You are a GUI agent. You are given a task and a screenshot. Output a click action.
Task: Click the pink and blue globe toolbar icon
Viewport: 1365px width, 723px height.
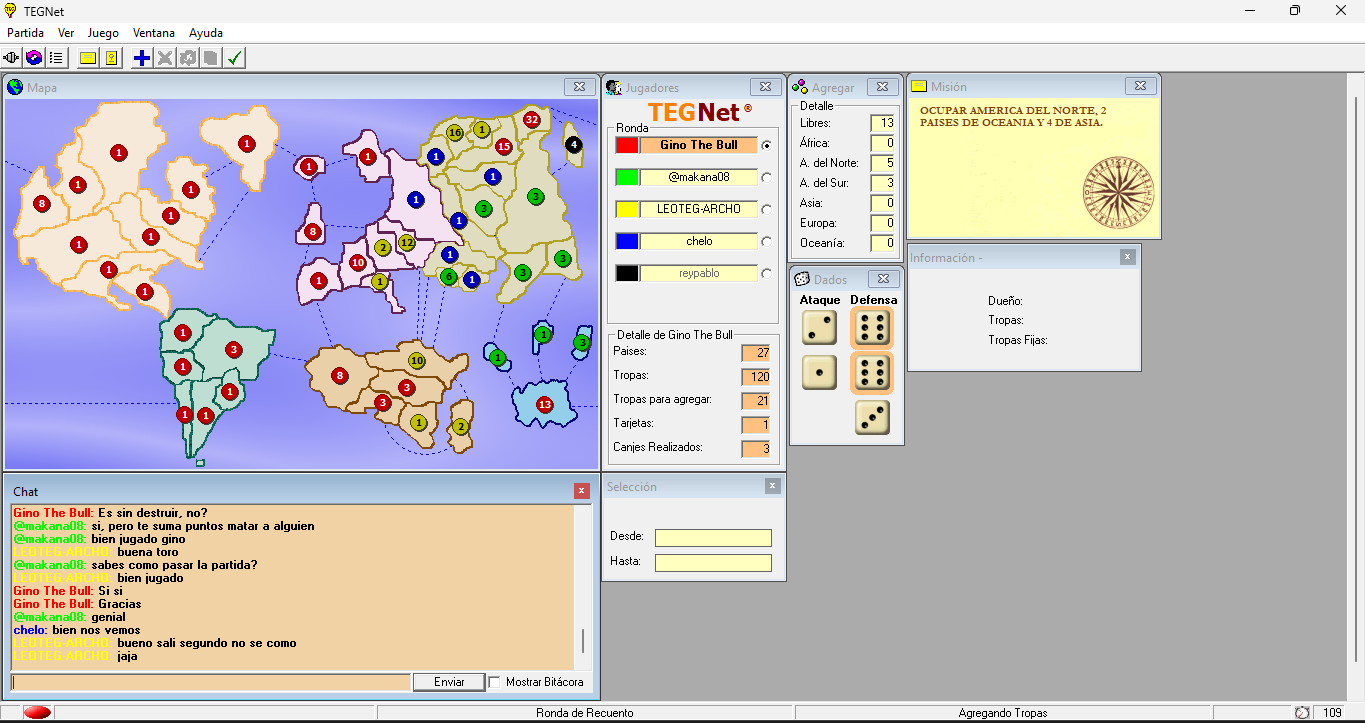(34, 58)
